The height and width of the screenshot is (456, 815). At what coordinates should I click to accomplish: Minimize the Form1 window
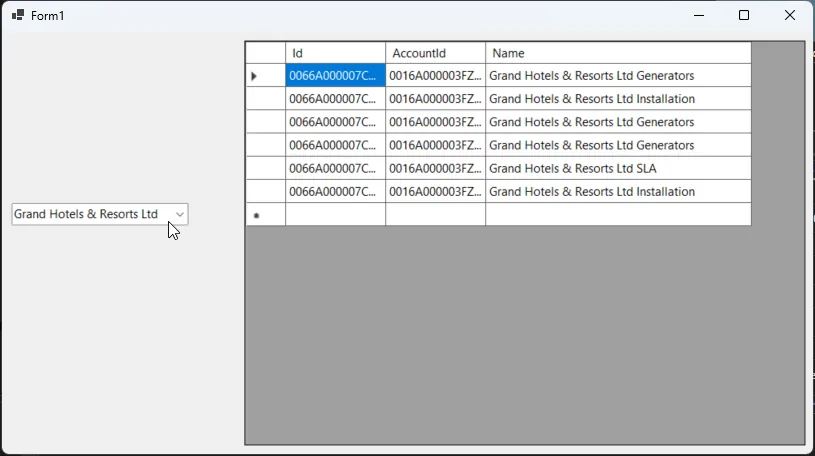click(x=699, y=15)
